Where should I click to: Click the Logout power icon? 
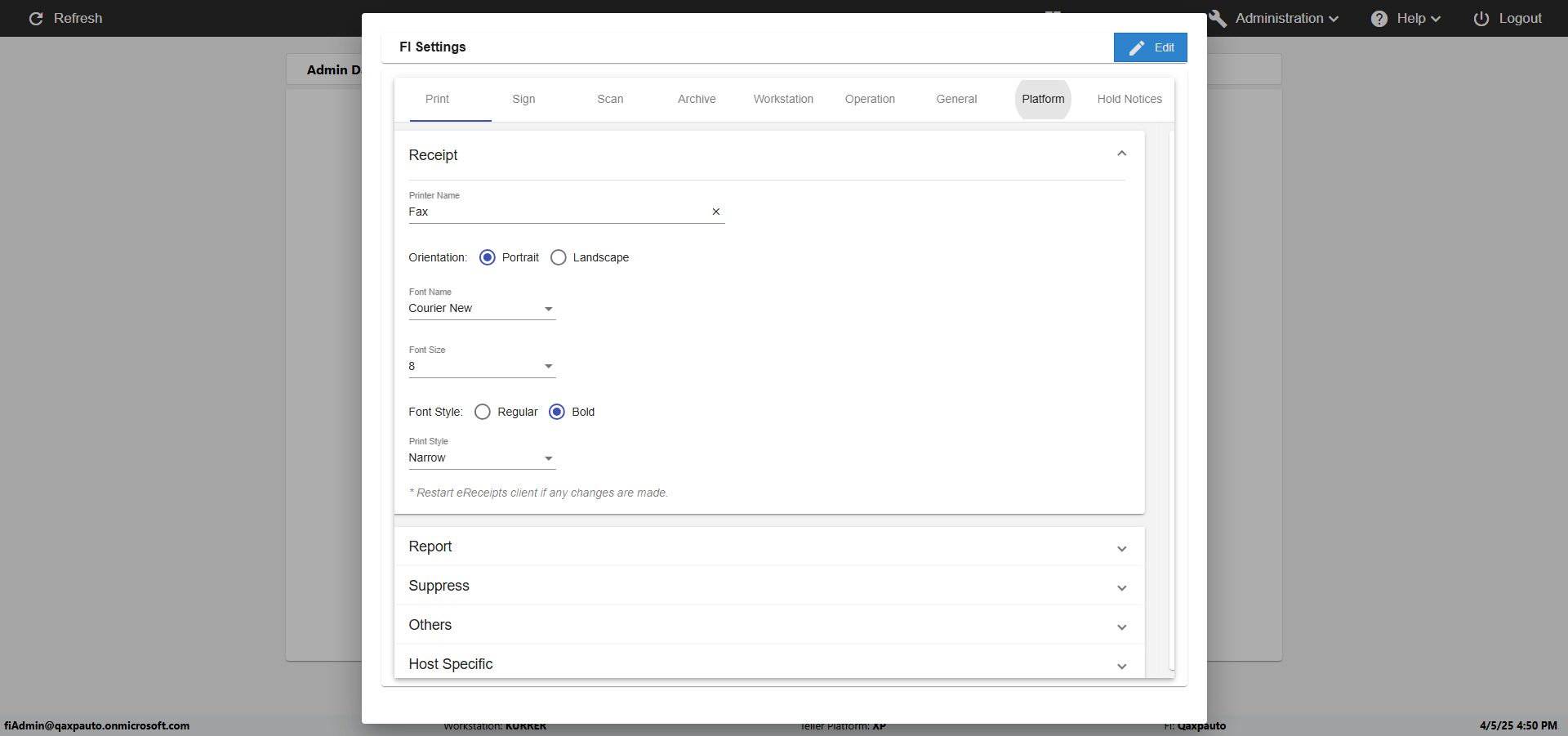tap(1481, 19)
